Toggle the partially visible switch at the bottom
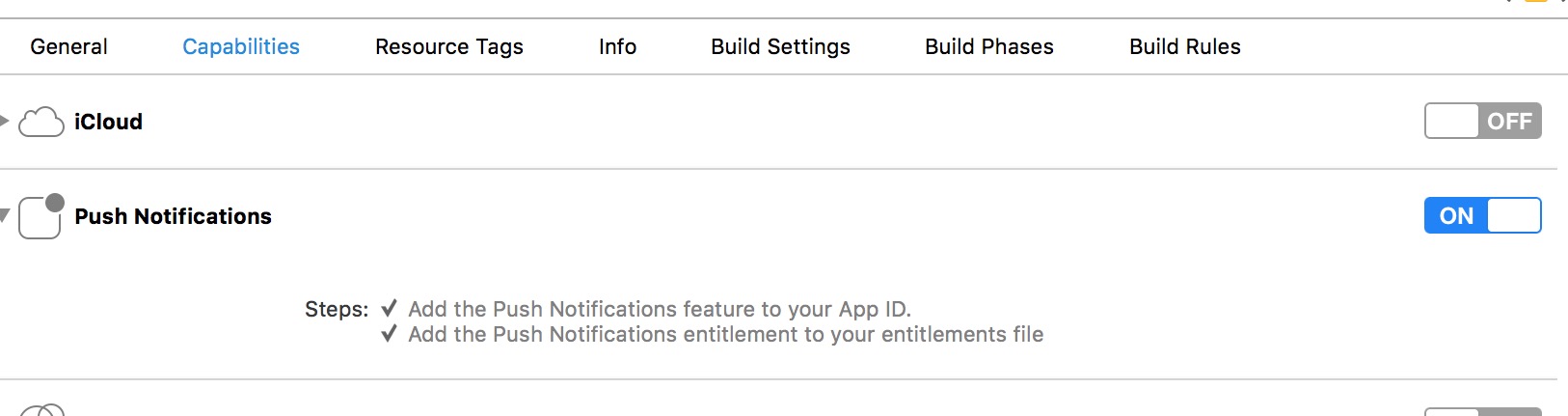1568x416 pixels. pos(1482,412)
